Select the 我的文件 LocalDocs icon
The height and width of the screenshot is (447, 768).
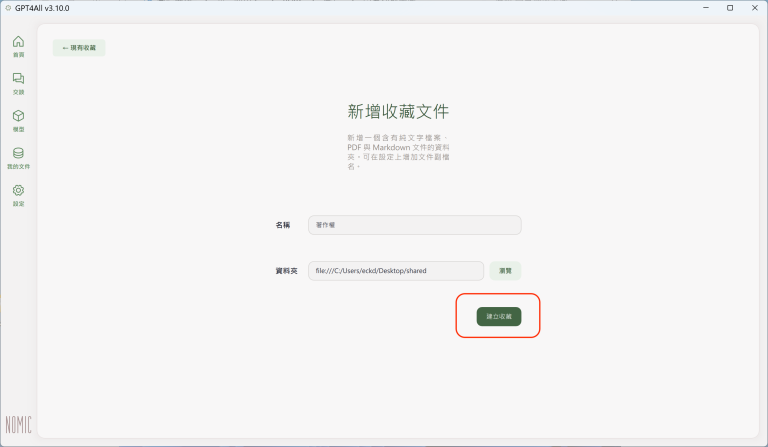pyautogui.click(x=18, y=156)
